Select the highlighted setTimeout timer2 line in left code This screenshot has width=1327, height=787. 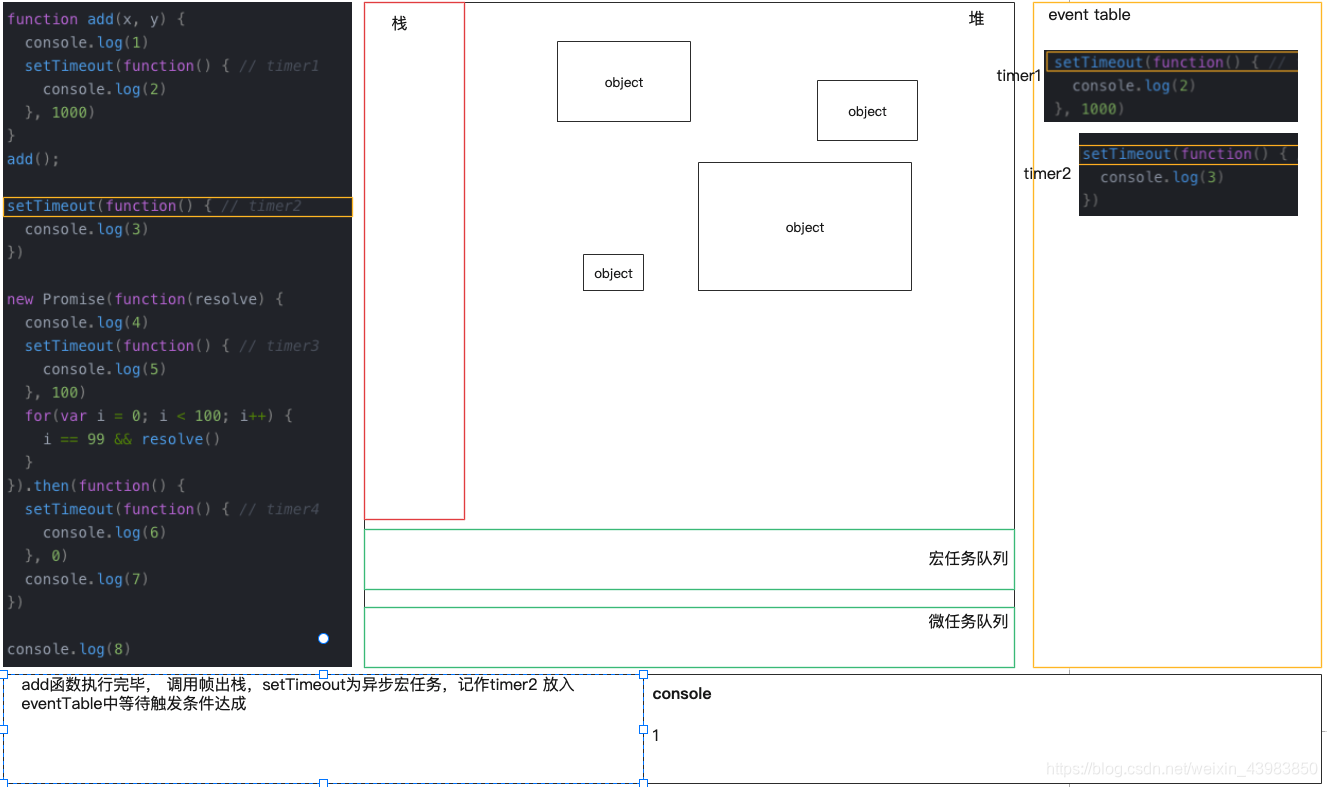coord(178,207)
